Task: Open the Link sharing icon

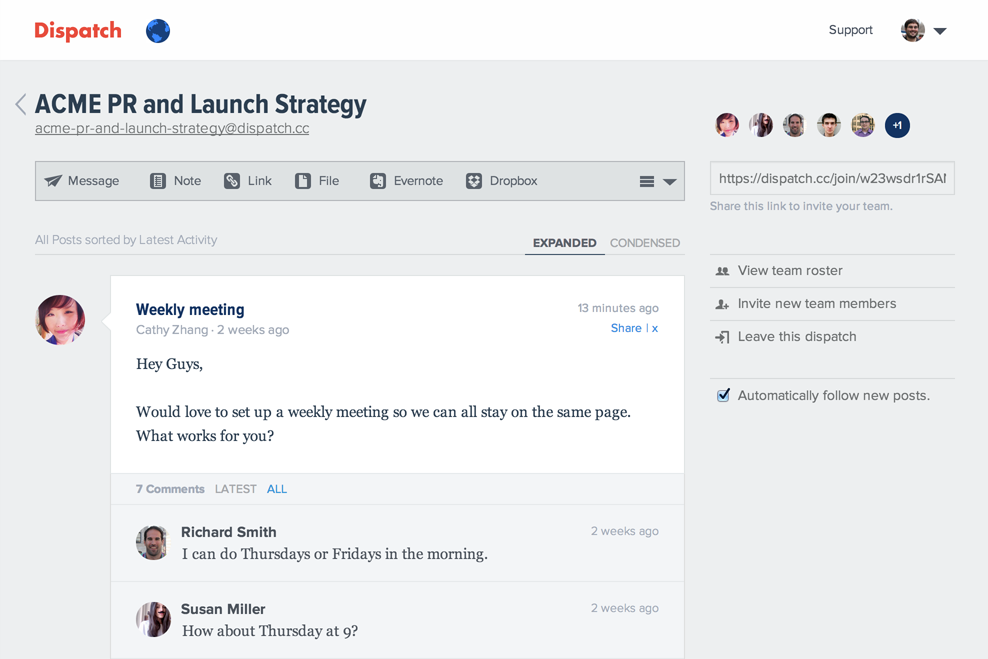Action: click(x=231, y=180)
